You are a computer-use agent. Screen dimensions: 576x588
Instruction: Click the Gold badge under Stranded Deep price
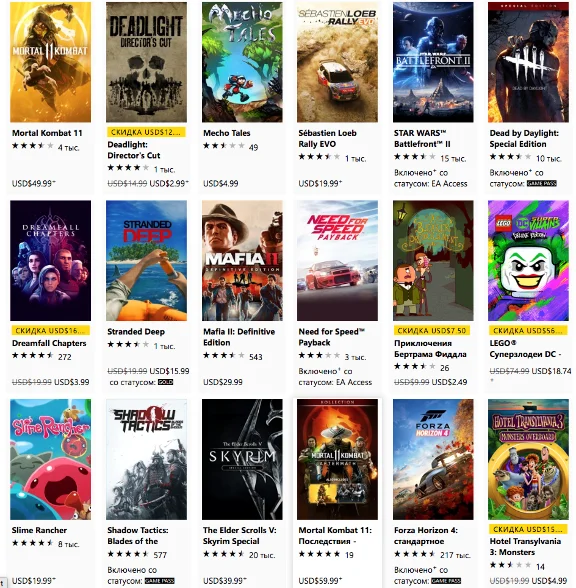click(165, 382)
